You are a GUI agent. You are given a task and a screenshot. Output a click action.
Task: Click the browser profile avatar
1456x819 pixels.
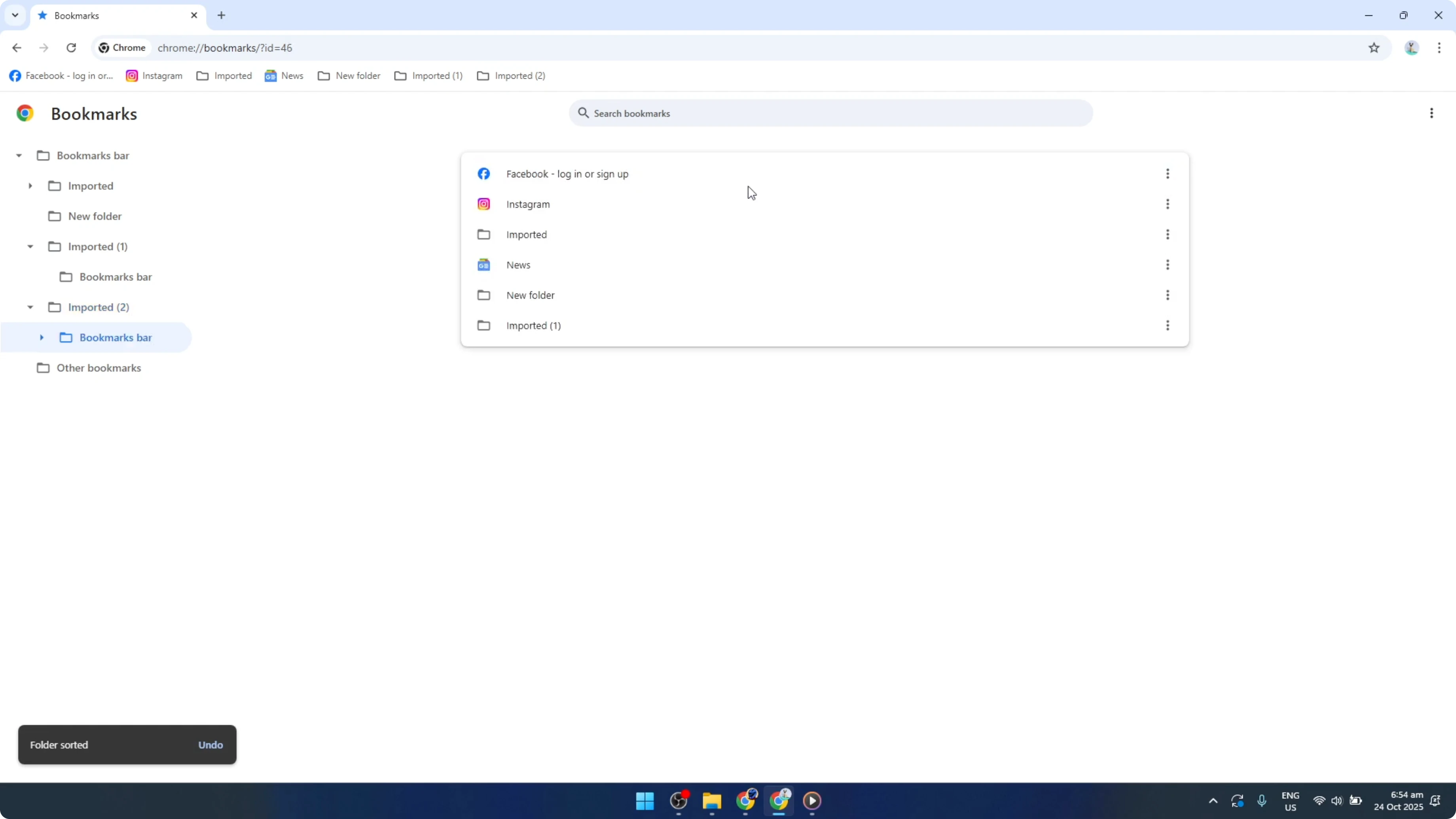coord(1411,47)
